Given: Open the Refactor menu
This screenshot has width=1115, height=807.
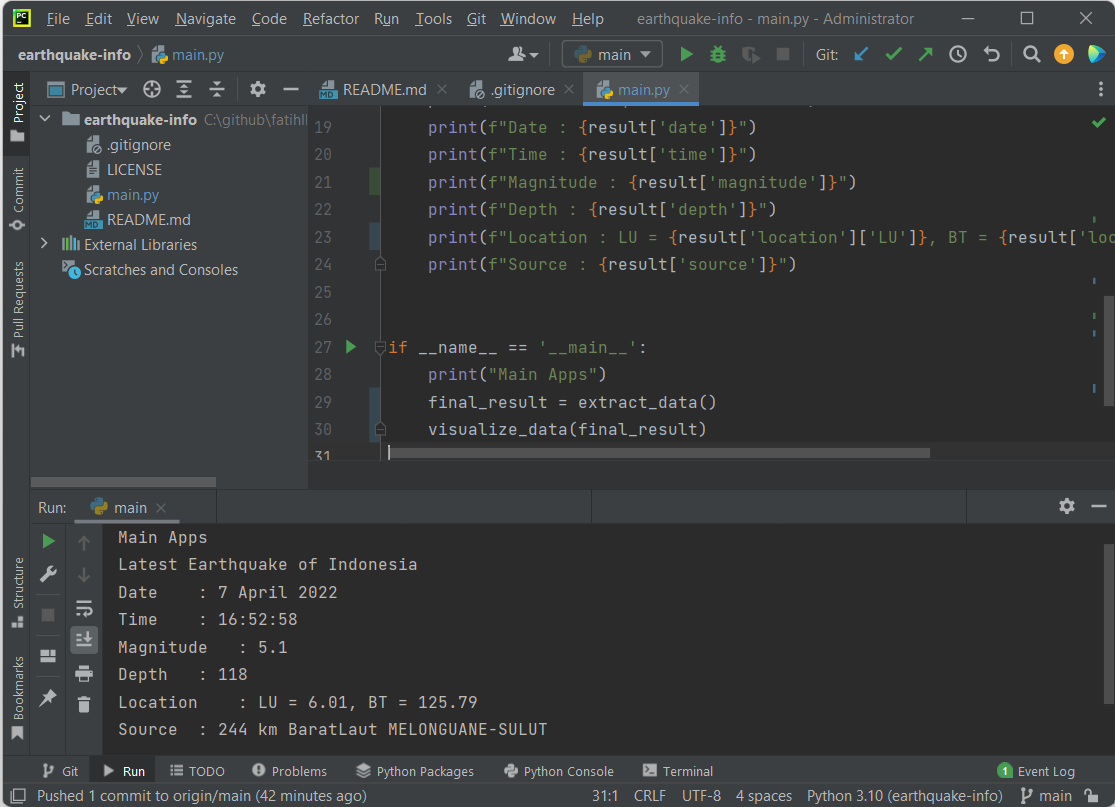Looking at the screenshot, I should 330,18.
